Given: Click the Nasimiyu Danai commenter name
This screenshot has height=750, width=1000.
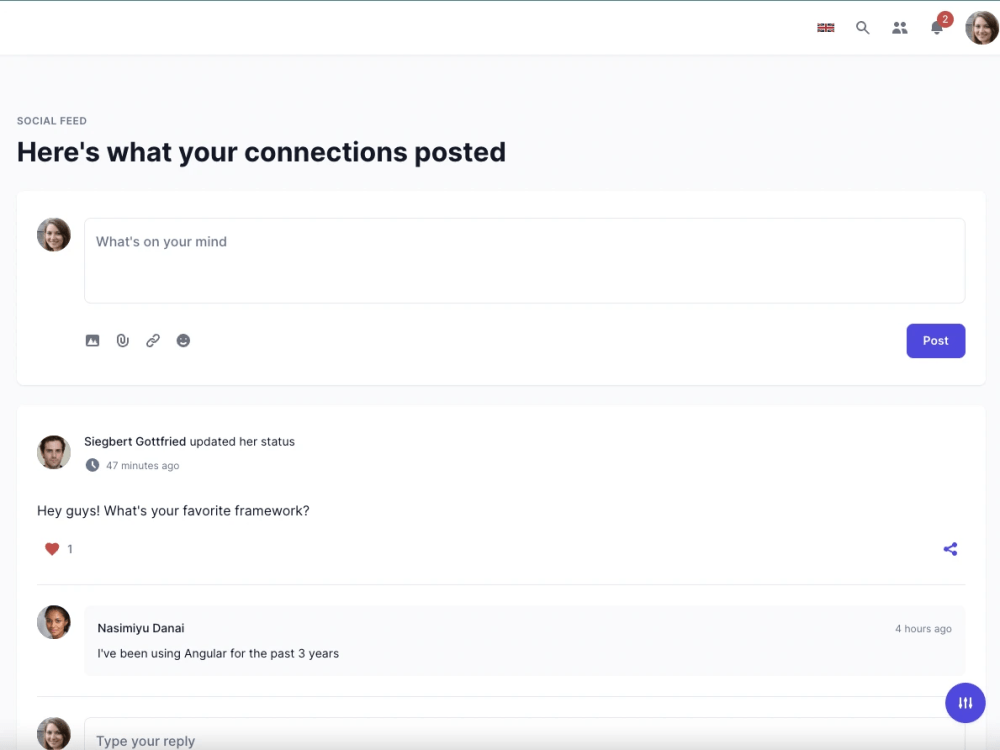Looking at the screenshot, I should point(141,628).
